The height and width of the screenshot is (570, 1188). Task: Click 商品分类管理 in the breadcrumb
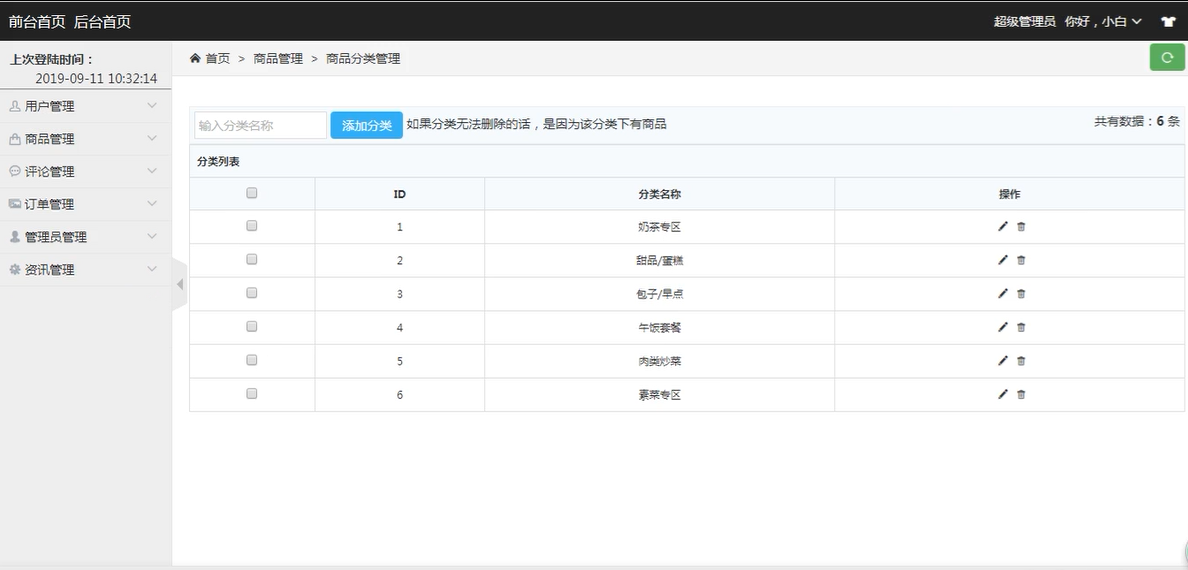coord(363,58)
